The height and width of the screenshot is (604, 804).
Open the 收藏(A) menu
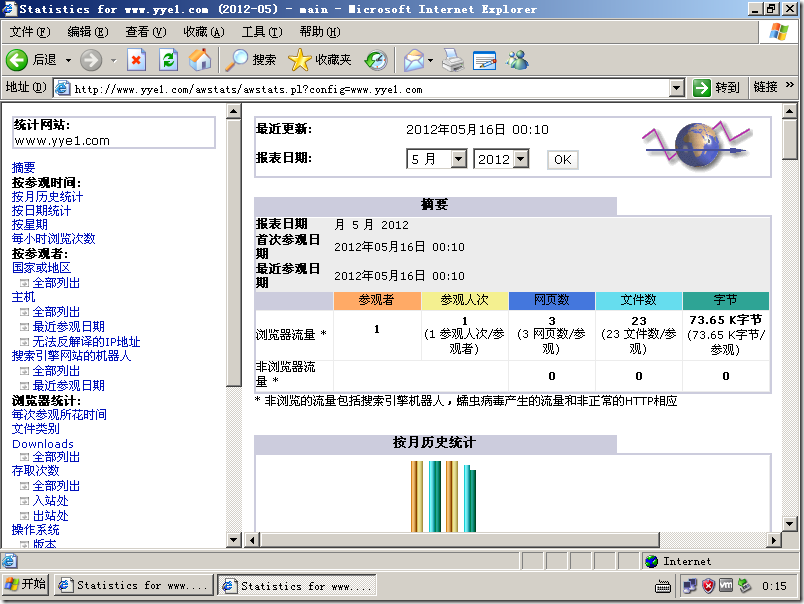[204, 32]
